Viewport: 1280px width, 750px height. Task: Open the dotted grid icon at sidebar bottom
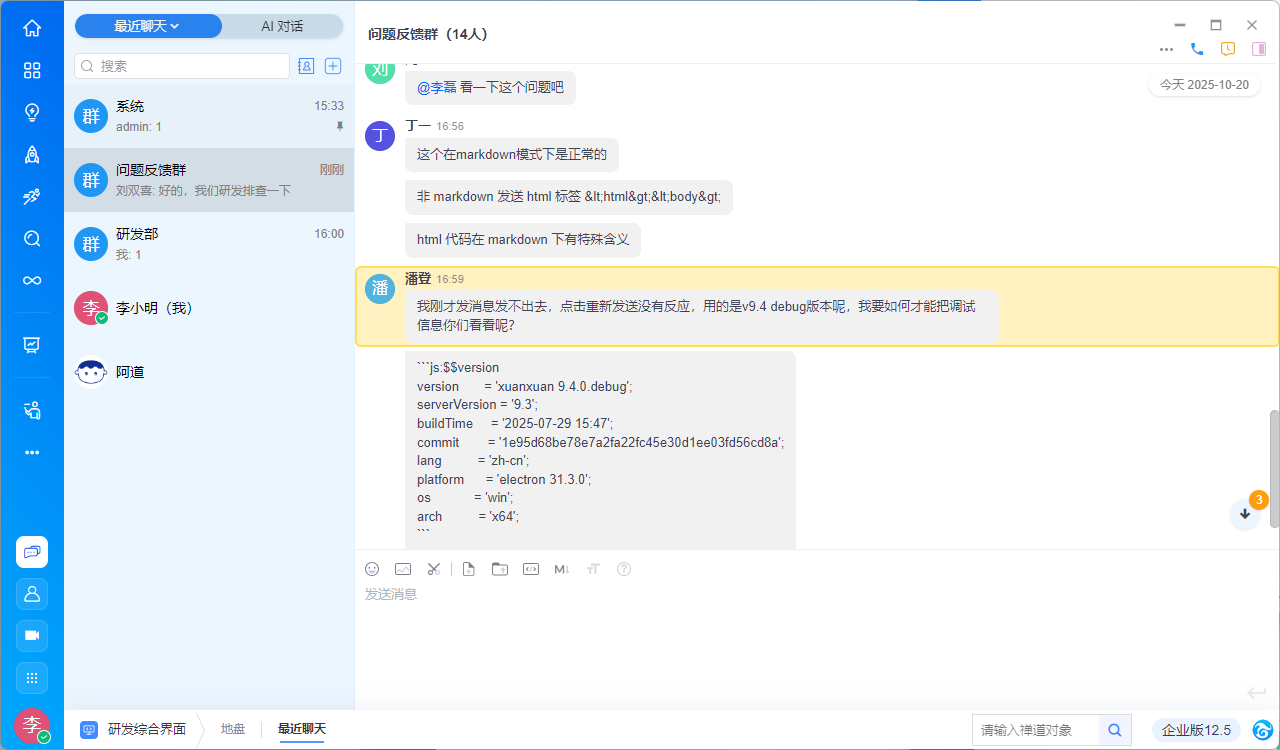[32, 678]
